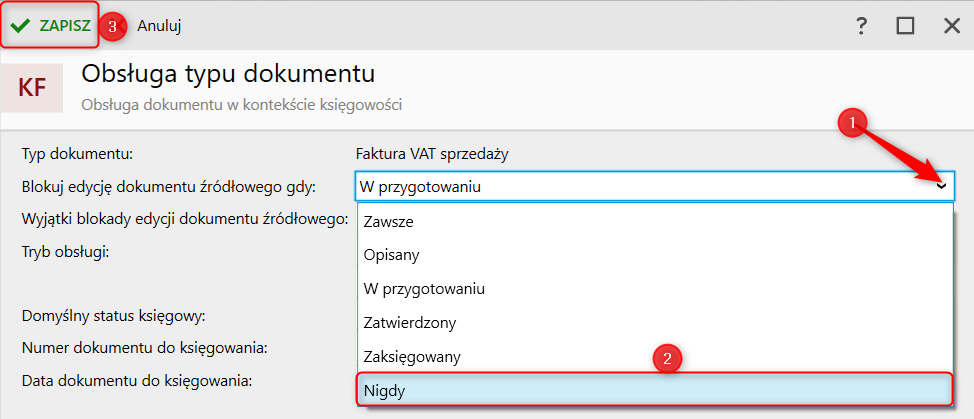Click the ZAPISZ save button text
The height and width of the screenshot is (419, 974).
pos(64,26)
